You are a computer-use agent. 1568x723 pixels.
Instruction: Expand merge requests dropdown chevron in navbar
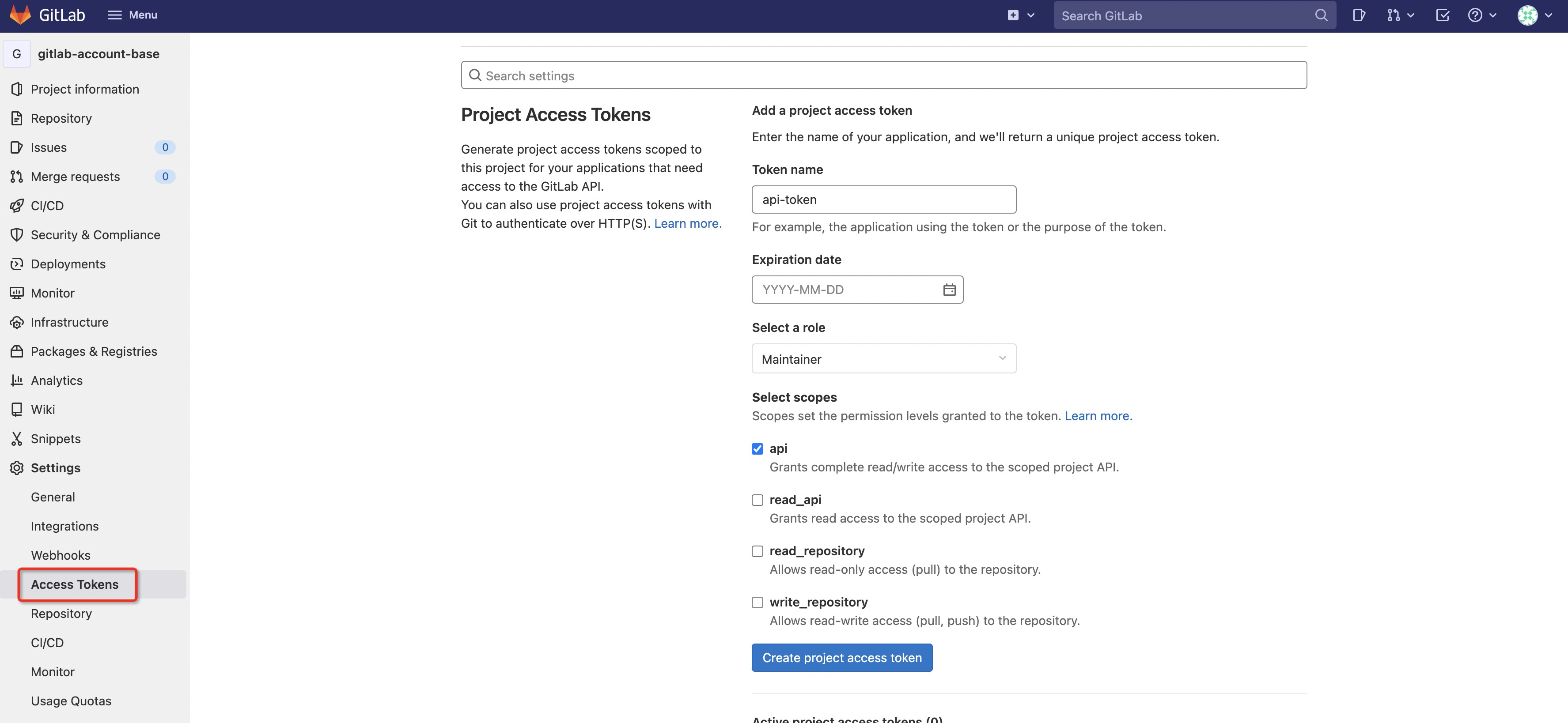pyautogui.click(x=1410, y=16)
